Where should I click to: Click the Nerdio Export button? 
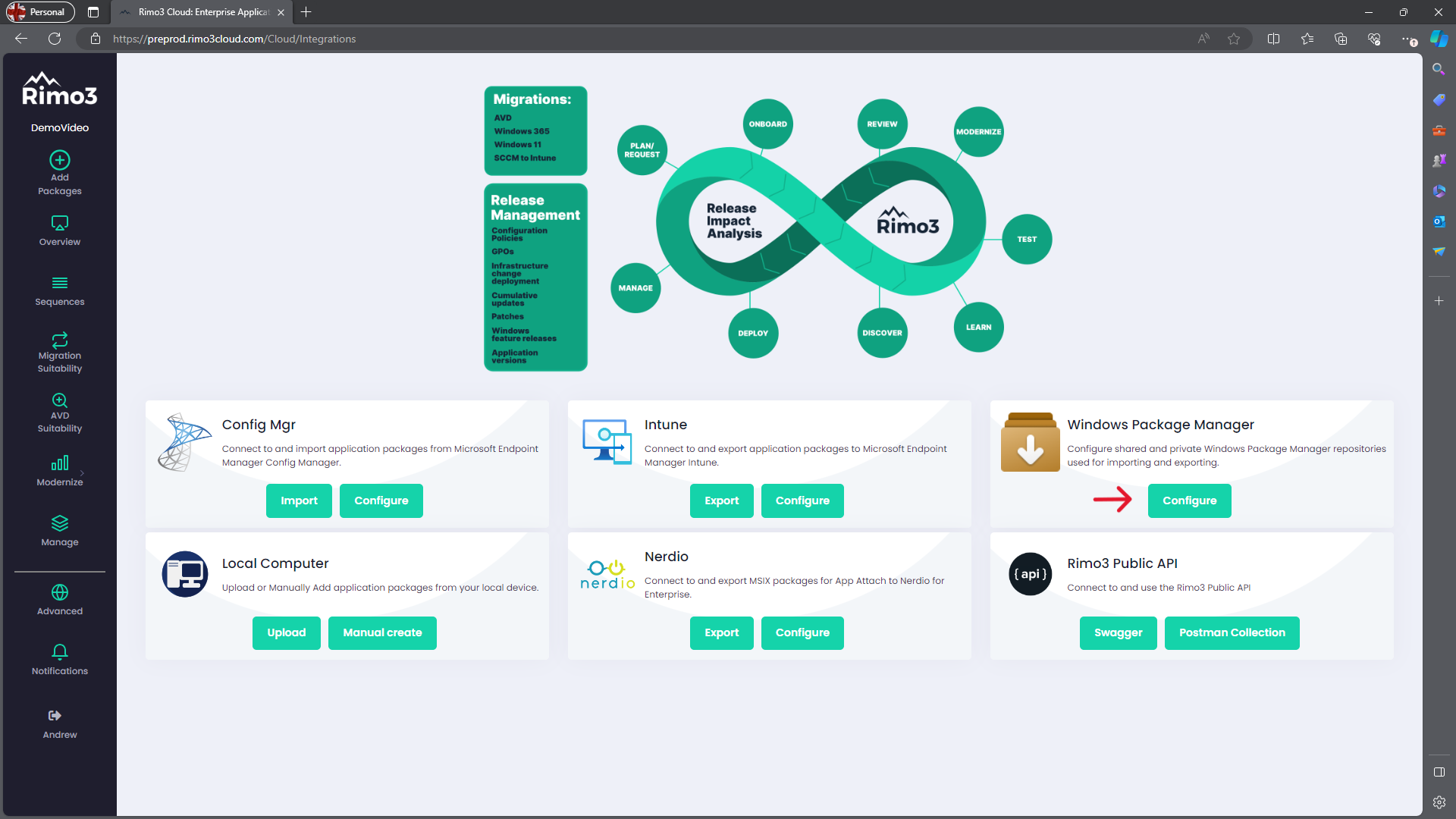tap(722, 632)
